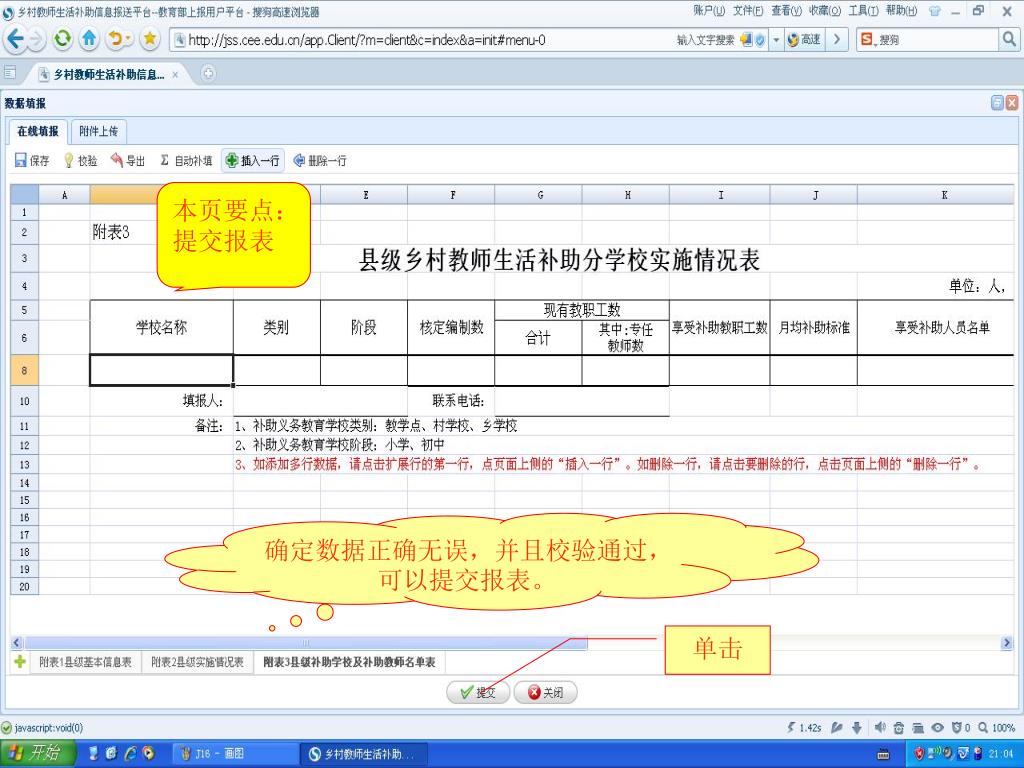Click the sidebar panel icon left of tabs
Screen dimensions: 1024x768
10,72
